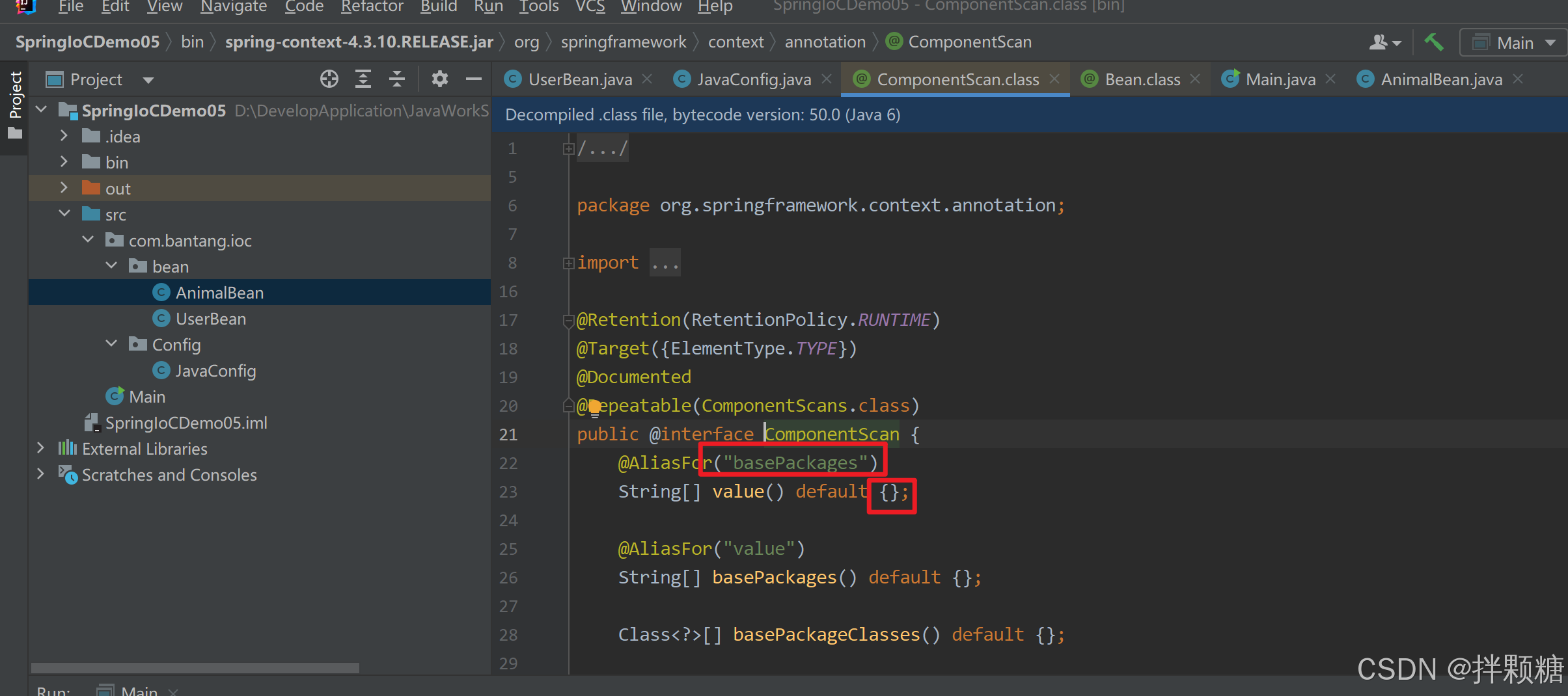Click ComponentScans.class reference on line 20
This screenshot has height=696, width=1568.
805,406
